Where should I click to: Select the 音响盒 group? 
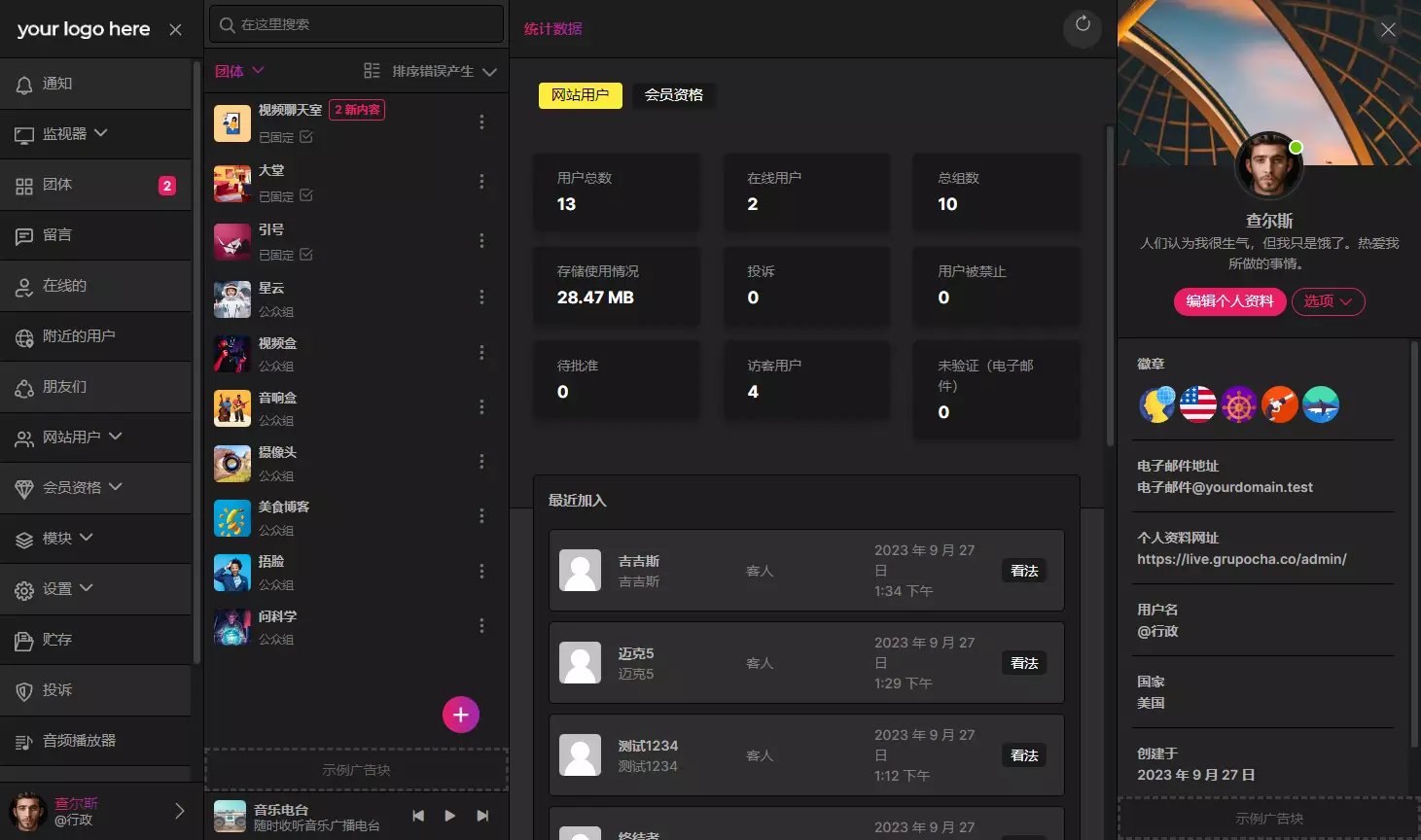(355, 408)
